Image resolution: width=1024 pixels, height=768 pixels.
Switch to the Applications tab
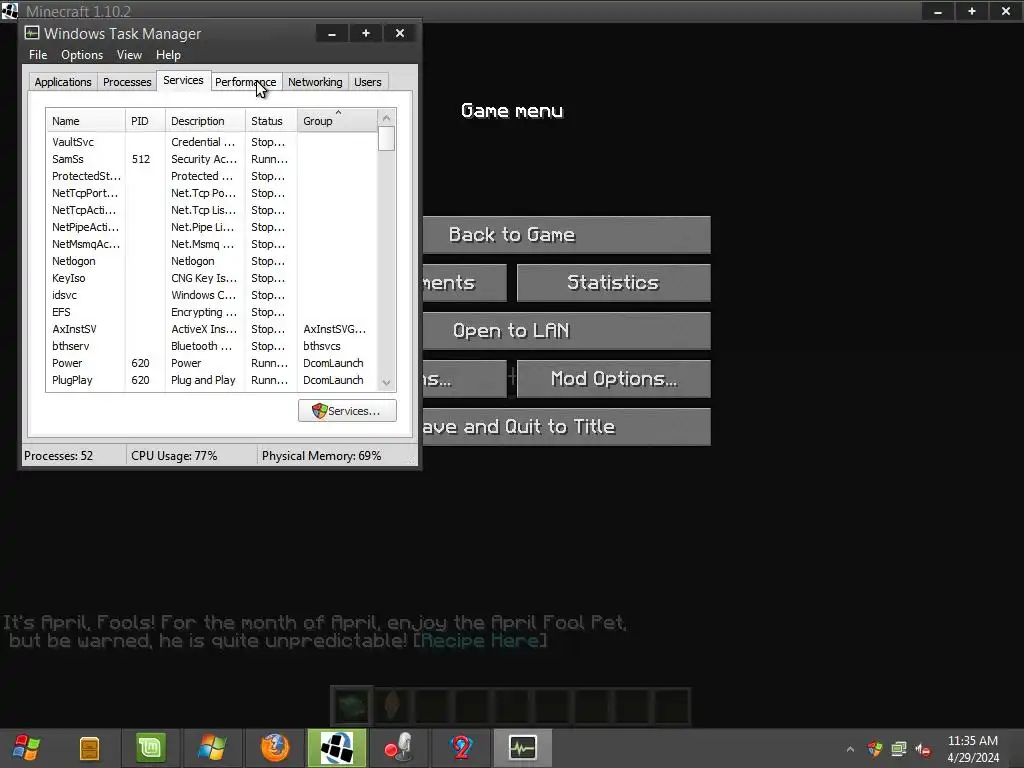click(x=63, y=82)
